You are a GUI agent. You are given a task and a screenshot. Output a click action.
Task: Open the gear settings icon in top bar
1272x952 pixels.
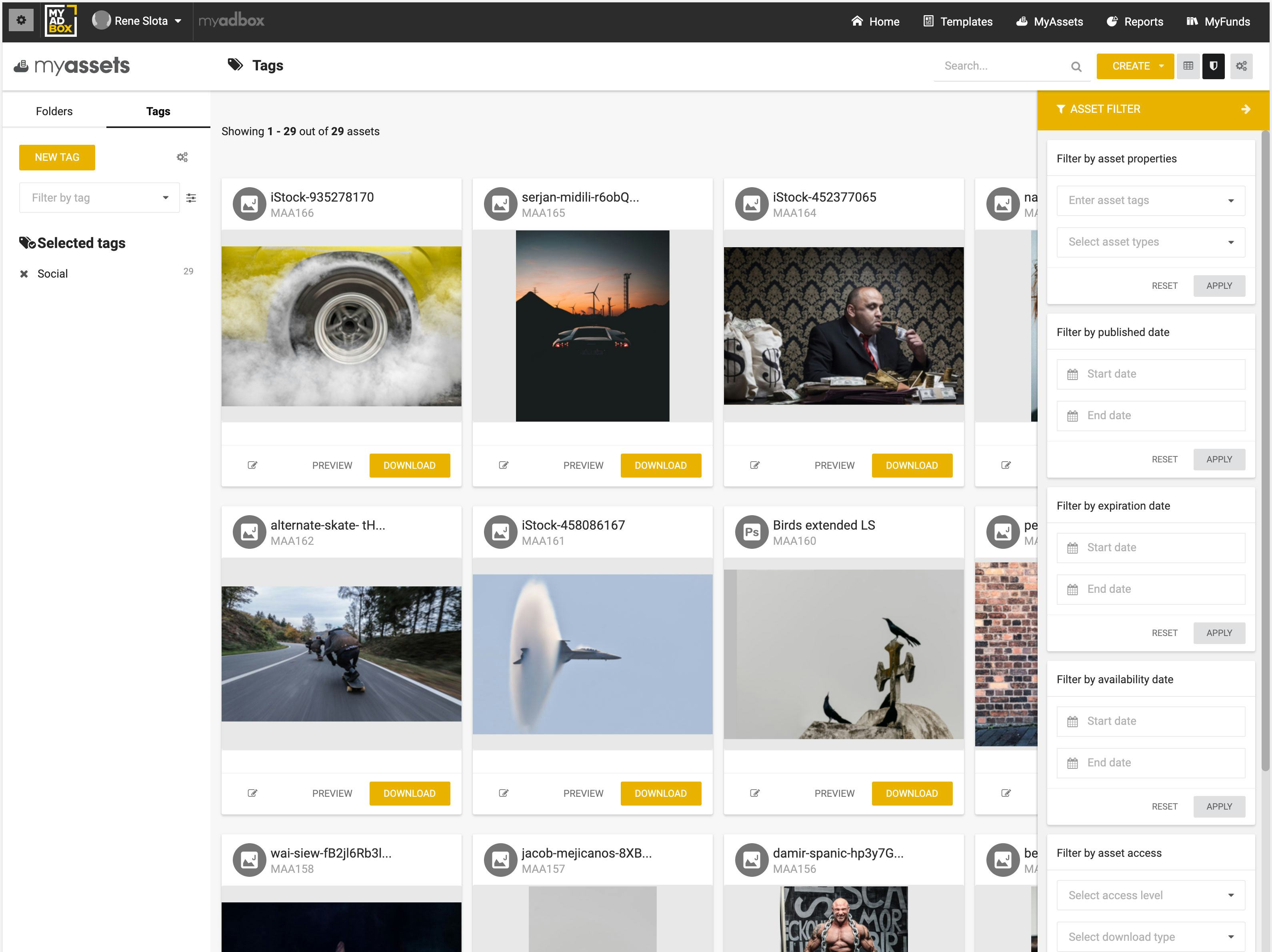pos(21,21)
